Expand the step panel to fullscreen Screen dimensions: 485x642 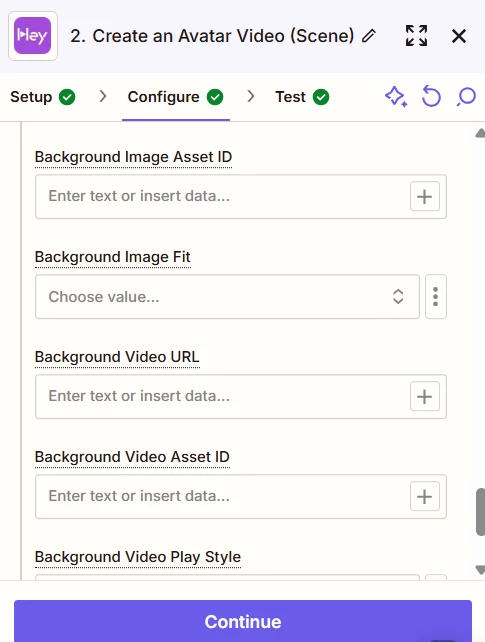pyautogui.click(x=416, y=36)
